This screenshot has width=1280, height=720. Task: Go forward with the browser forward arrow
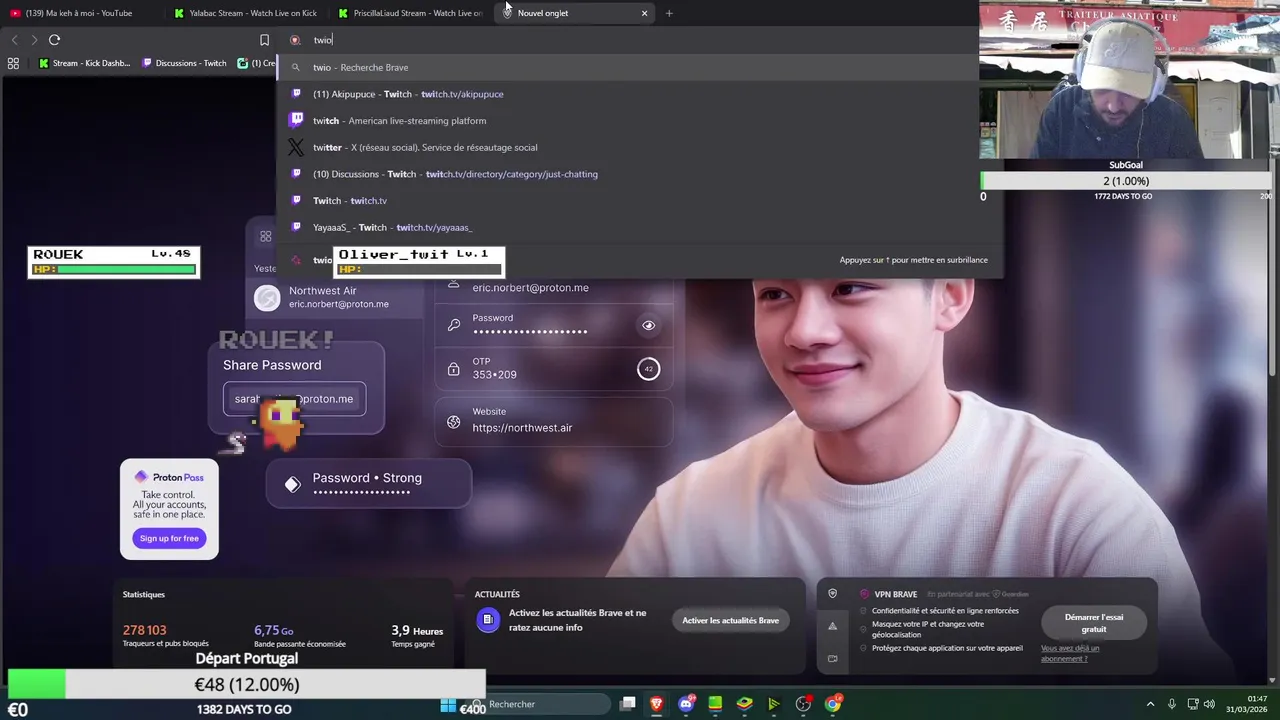point(34,40)
